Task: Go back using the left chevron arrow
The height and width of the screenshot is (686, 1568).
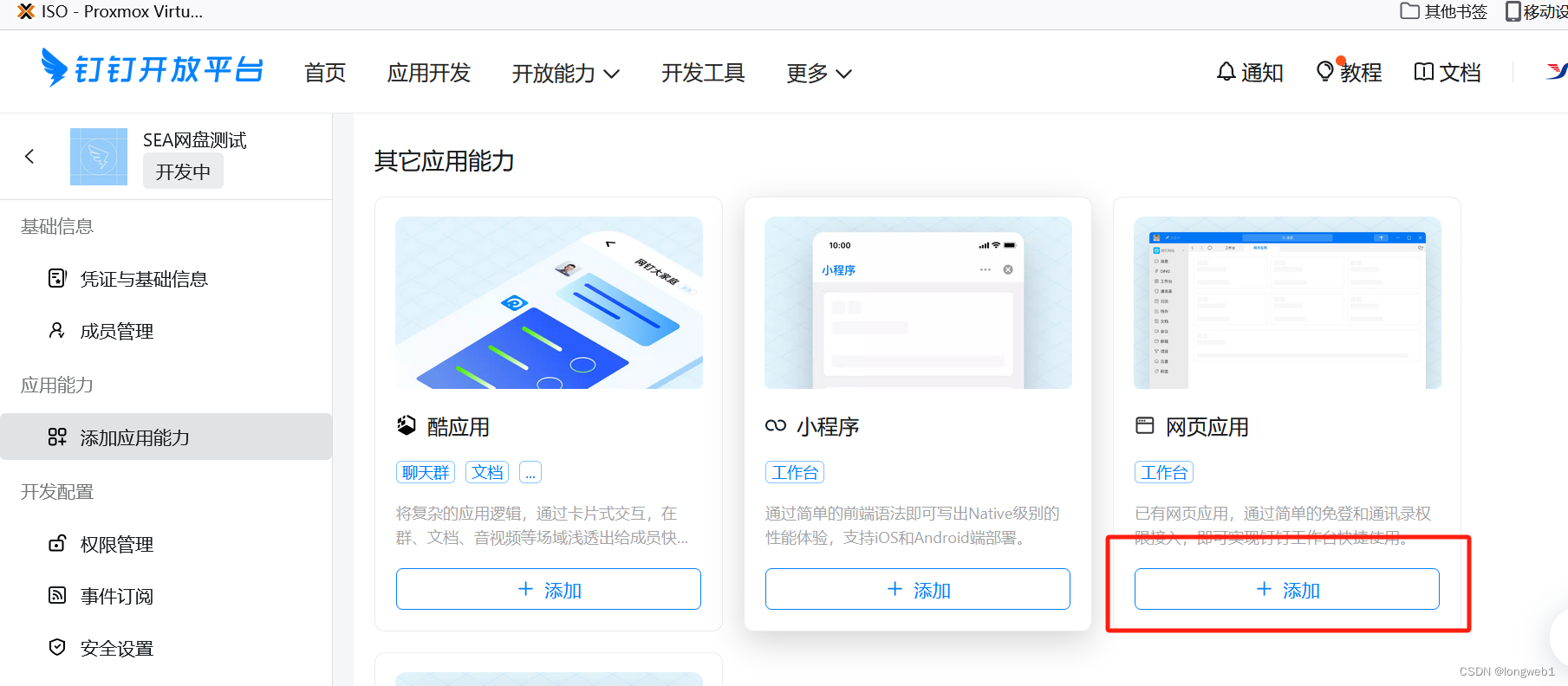Action: click(29, 156)
